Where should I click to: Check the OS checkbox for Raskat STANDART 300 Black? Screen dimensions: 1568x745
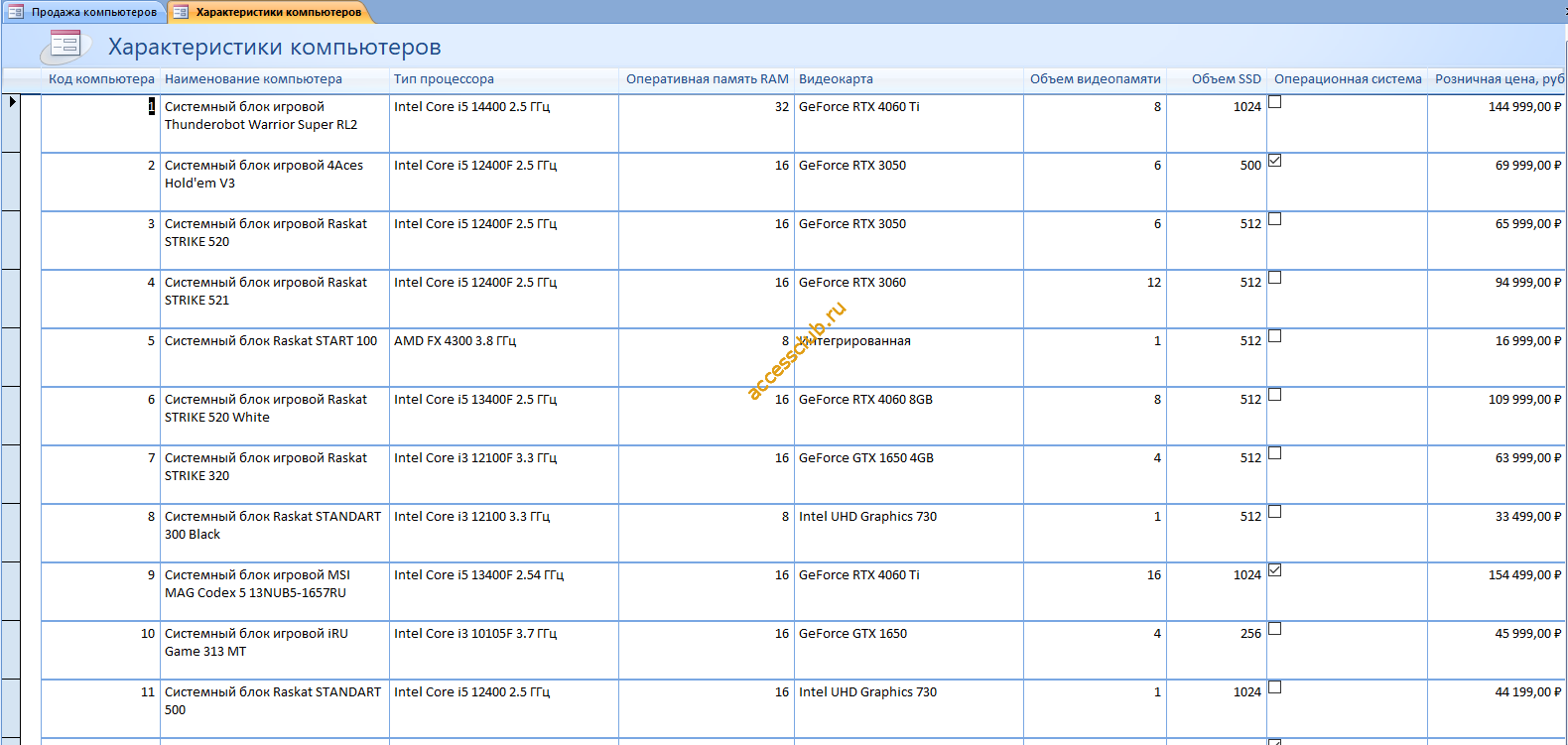[x=1275, y=512]
